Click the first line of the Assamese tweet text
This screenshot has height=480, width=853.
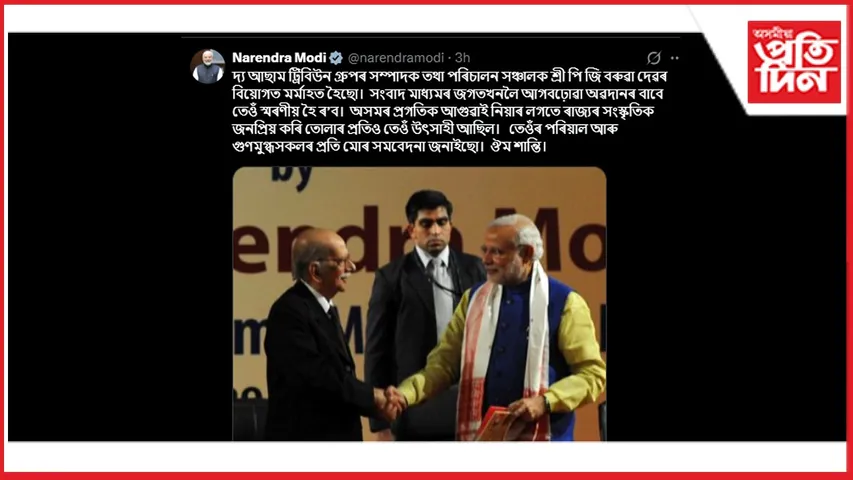(449, 76)
